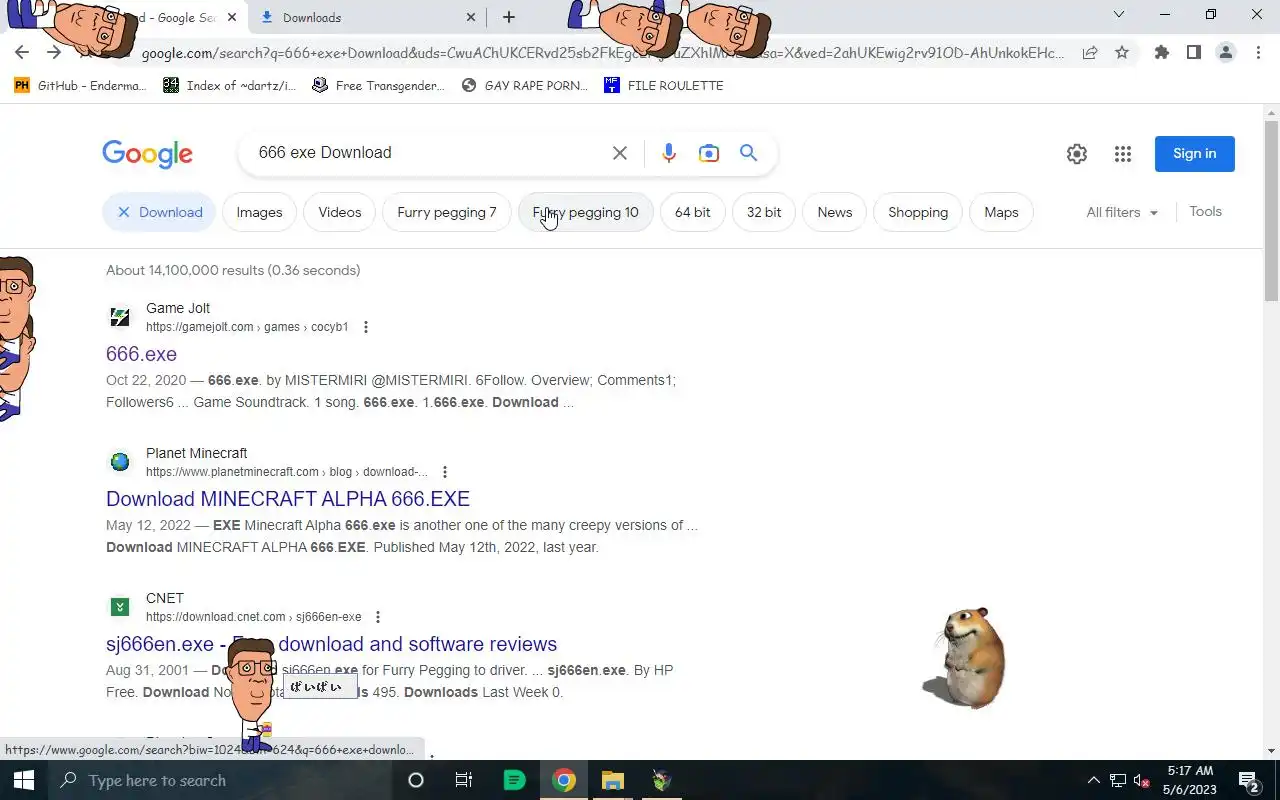
Task: Click the Planet Minecraft globe favicon
Action: tap(119, 462)
